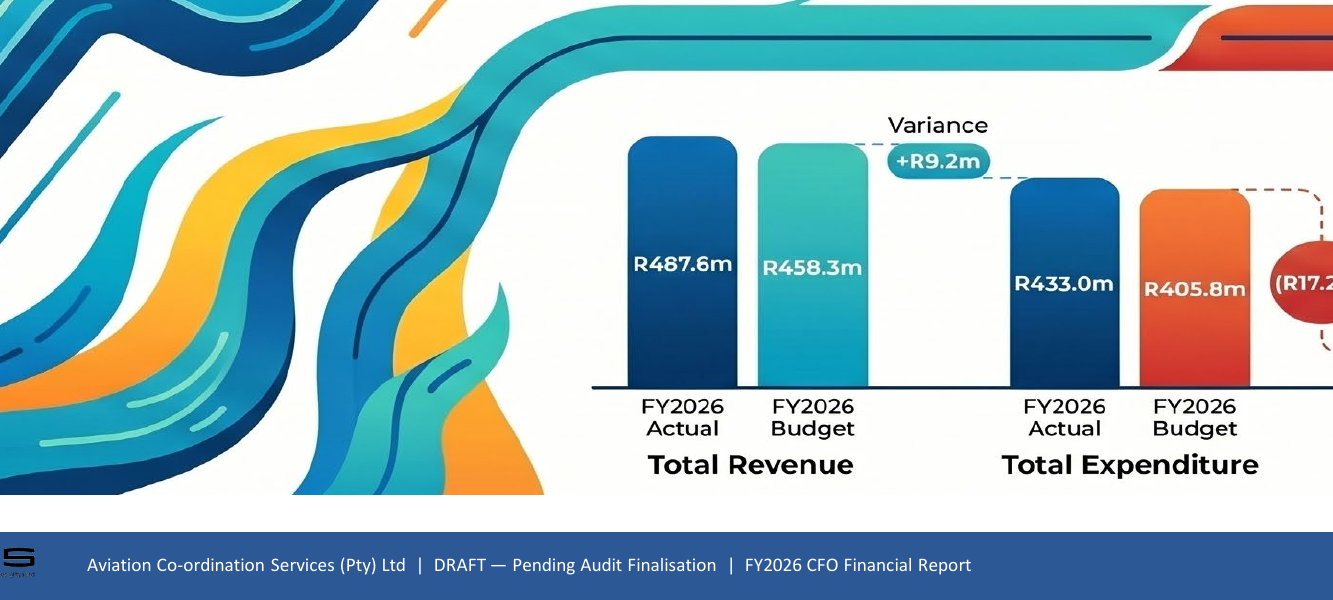
Task: Select "DRAFT — Pending Audit Finalisation" footer text
Action: coord(575,565)
